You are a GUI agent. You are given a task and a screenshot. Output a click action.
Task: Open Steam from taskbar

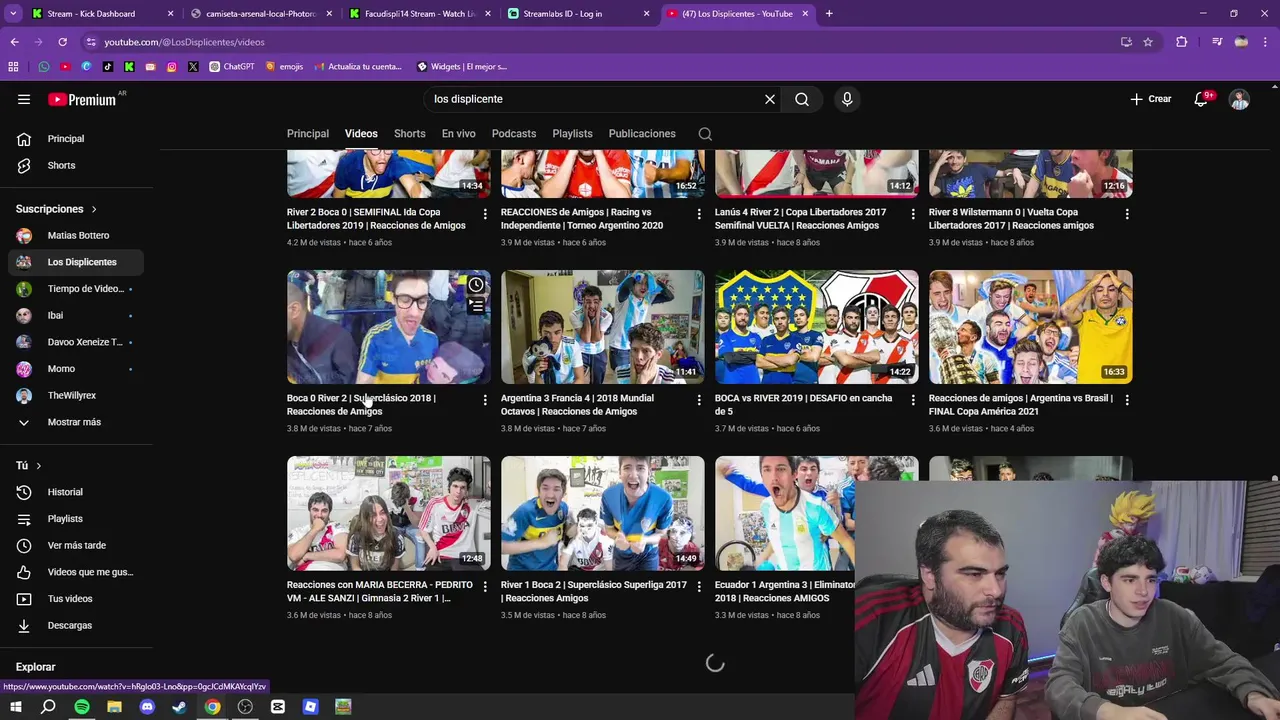point(180,707)
